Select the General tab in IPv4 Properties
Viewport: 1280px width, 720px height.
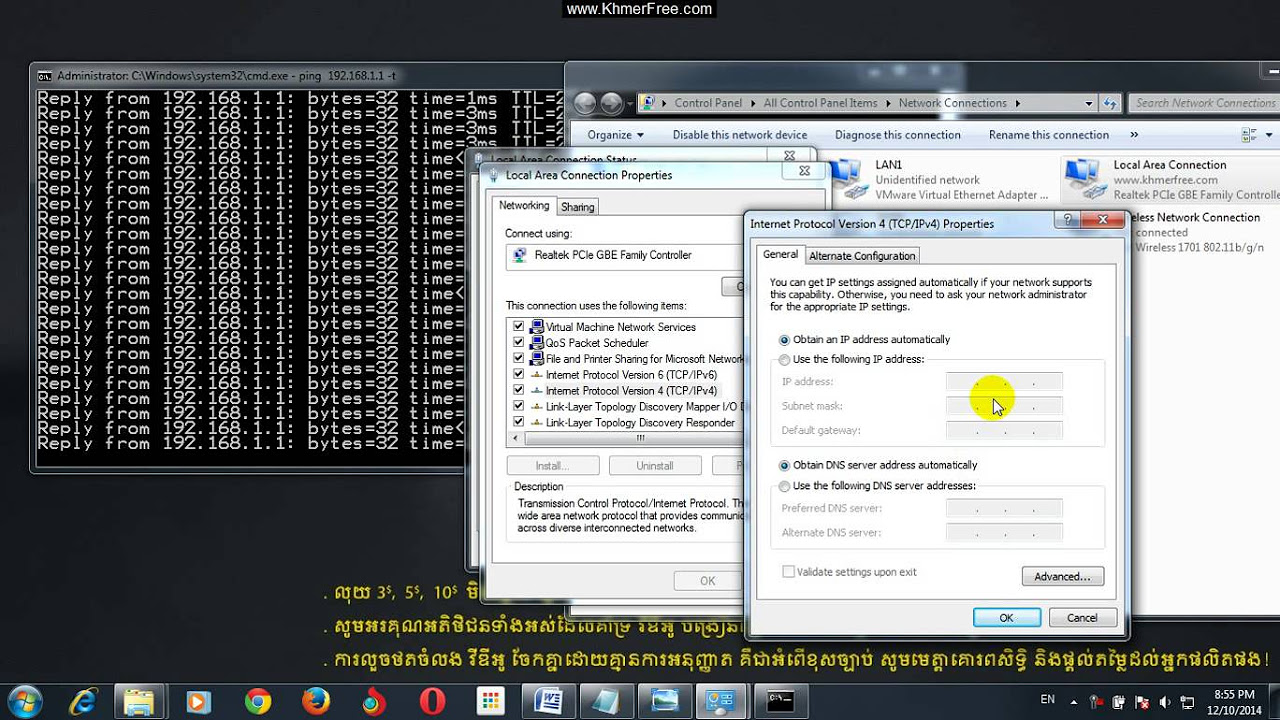coord(781,254)
